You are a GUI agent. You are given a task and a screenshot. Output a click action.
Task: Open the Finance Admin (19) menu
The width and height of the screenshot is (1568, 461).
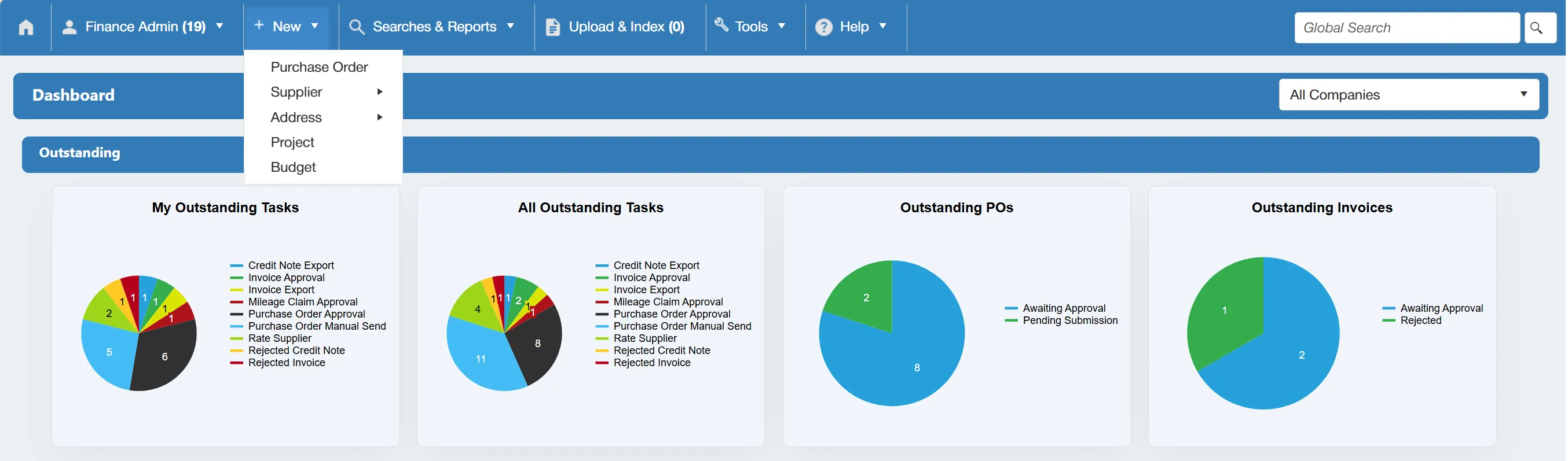[145, 27]
